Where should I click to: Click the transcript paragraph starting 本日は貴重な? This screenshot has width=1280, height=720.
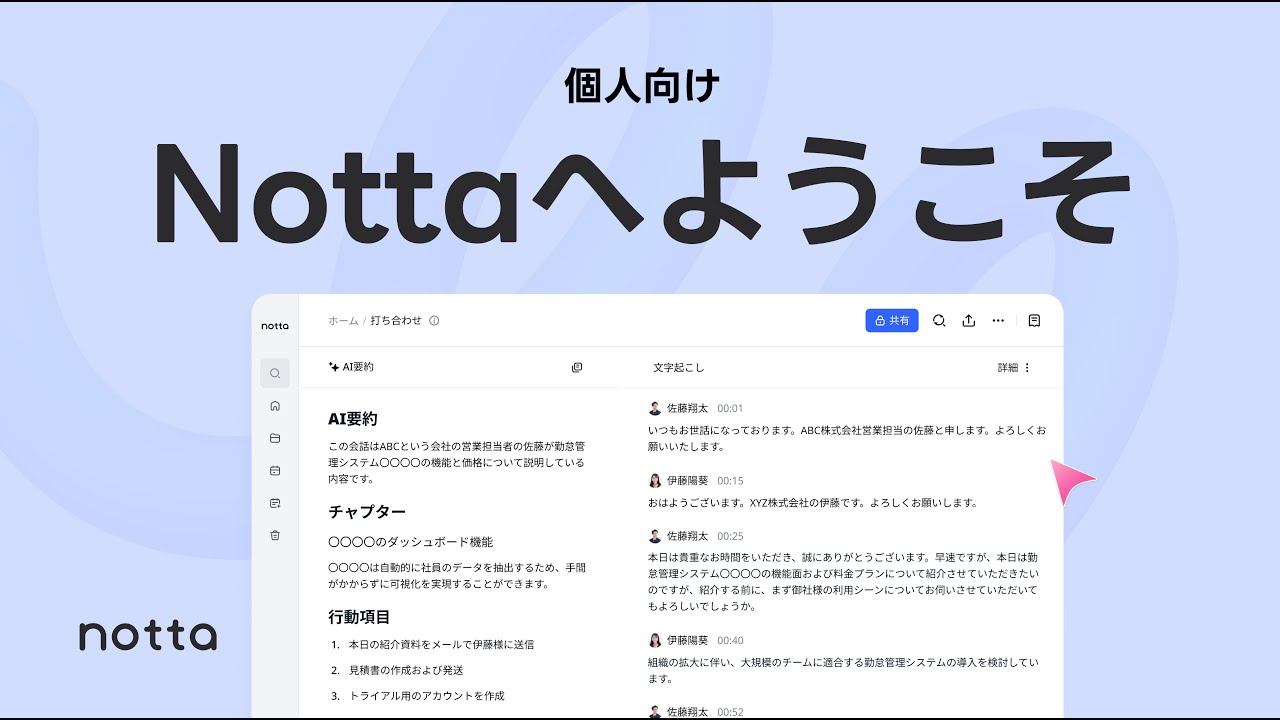[x=843, y=582]
